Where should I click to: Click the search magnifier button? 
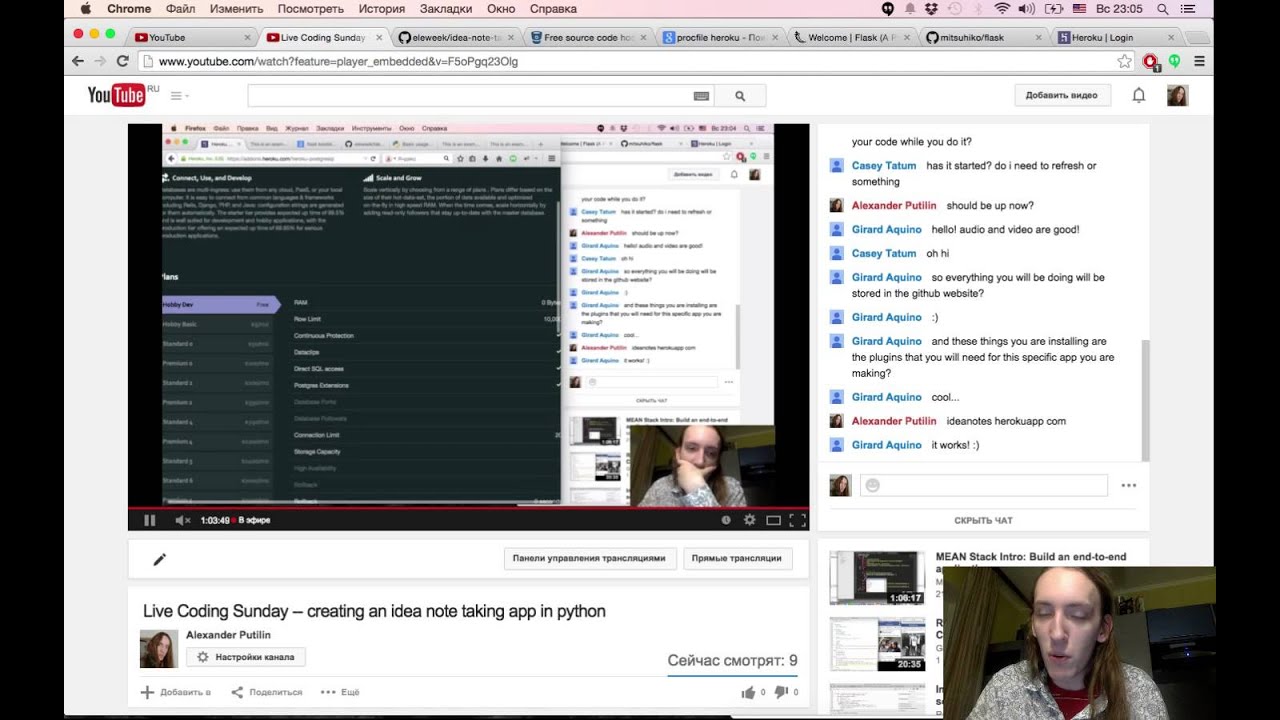pyautogui.click(x=740, y=96)
